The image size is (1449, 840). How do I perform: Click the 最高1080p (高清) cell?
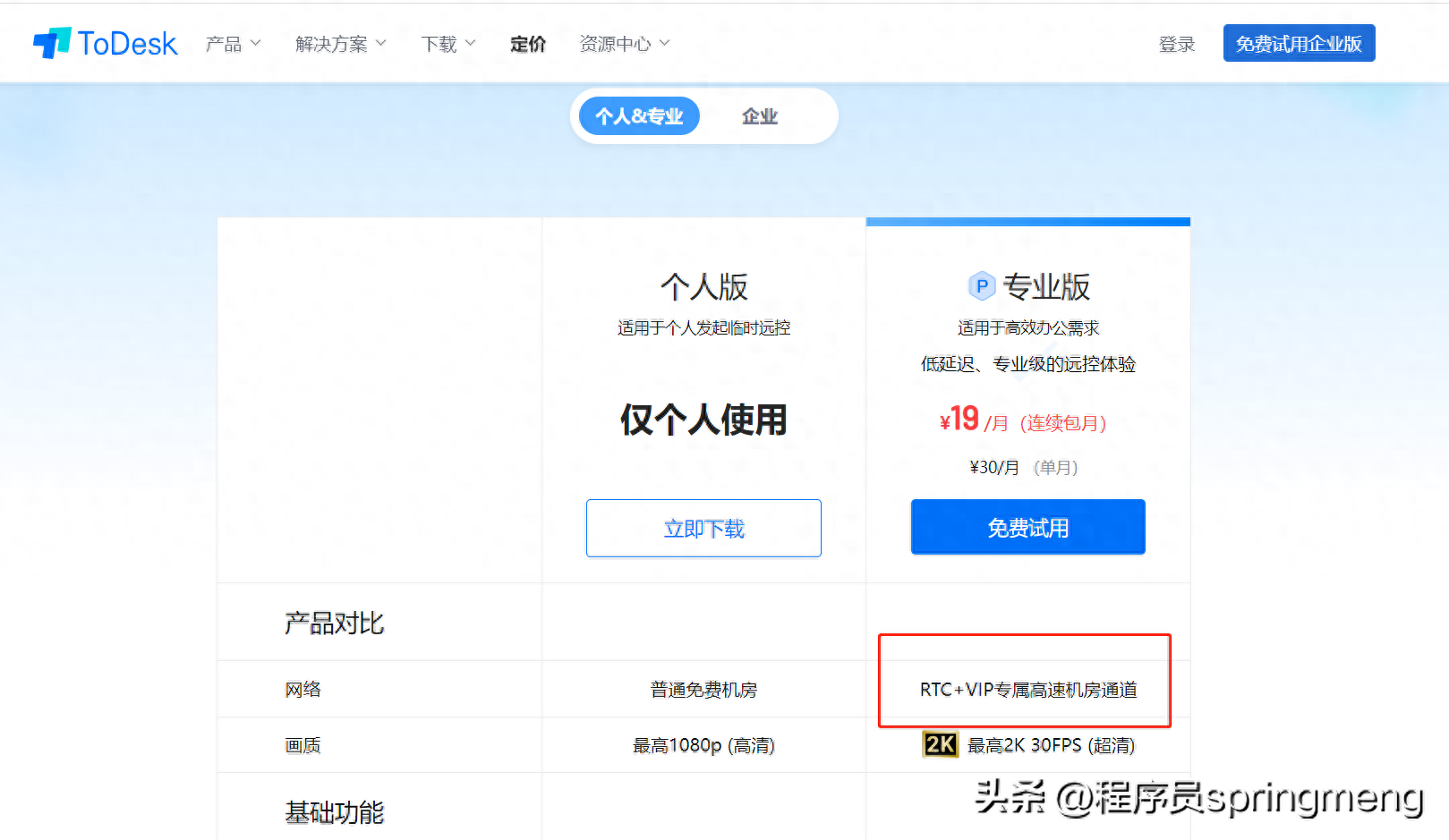tap(703, 745)
